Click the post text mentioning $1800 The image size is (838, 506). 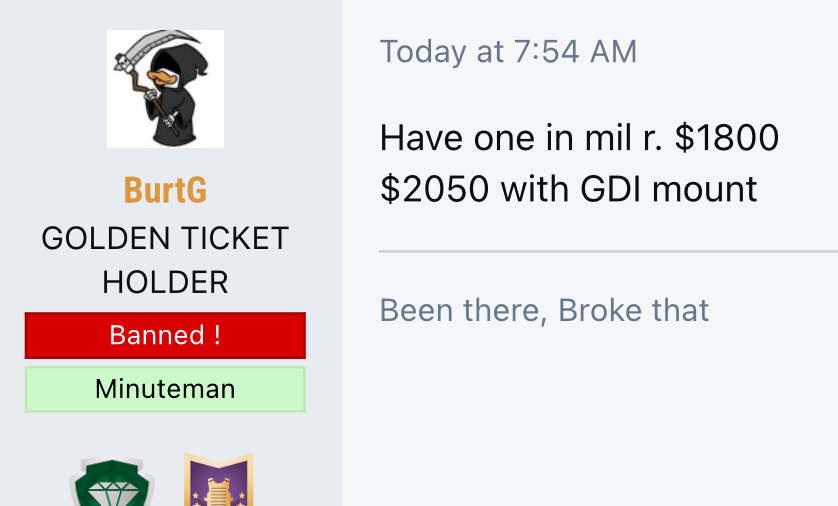click(x=579, y=138)
